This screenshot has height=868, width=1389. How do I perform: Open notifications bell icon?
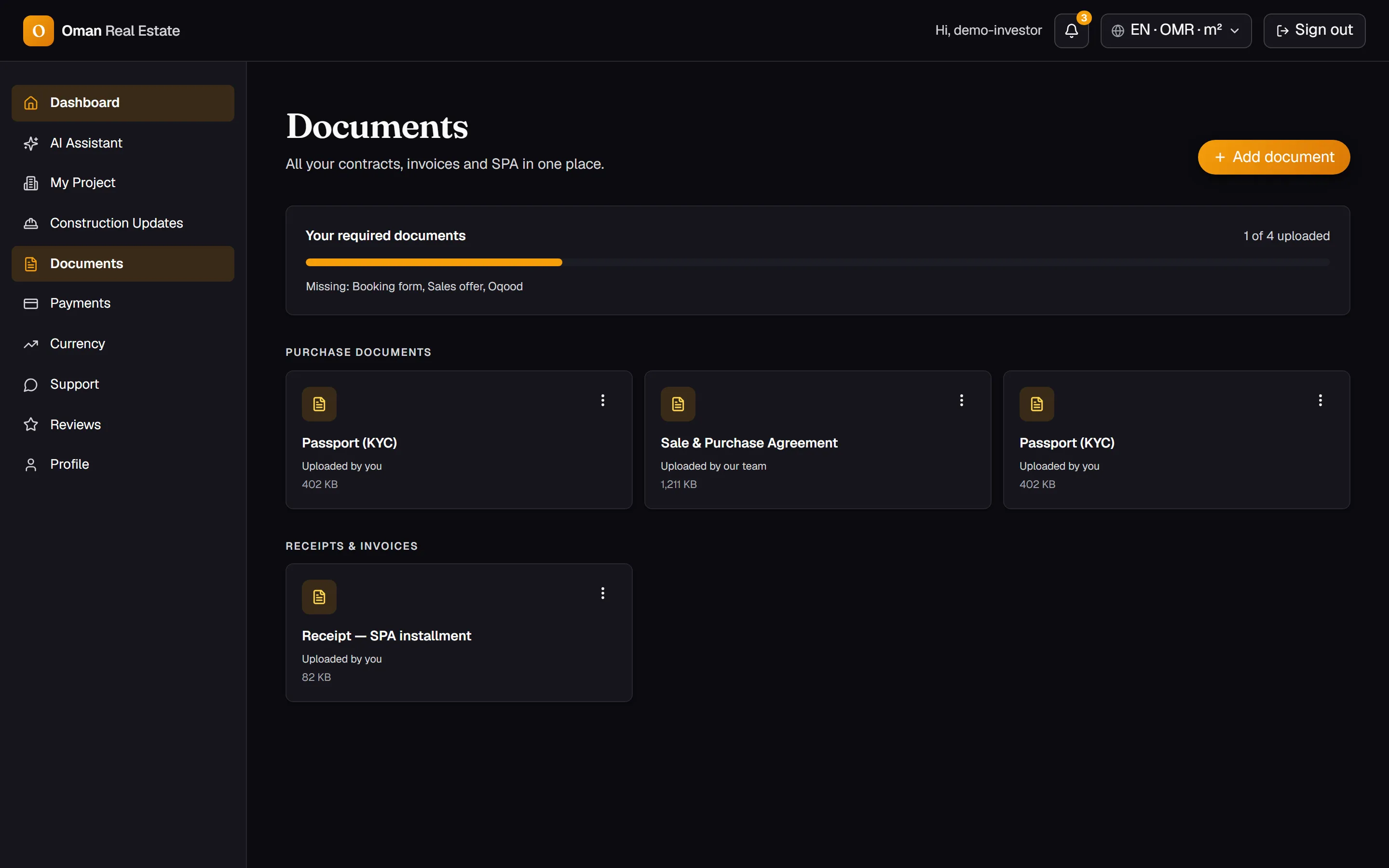point(1071,30)
